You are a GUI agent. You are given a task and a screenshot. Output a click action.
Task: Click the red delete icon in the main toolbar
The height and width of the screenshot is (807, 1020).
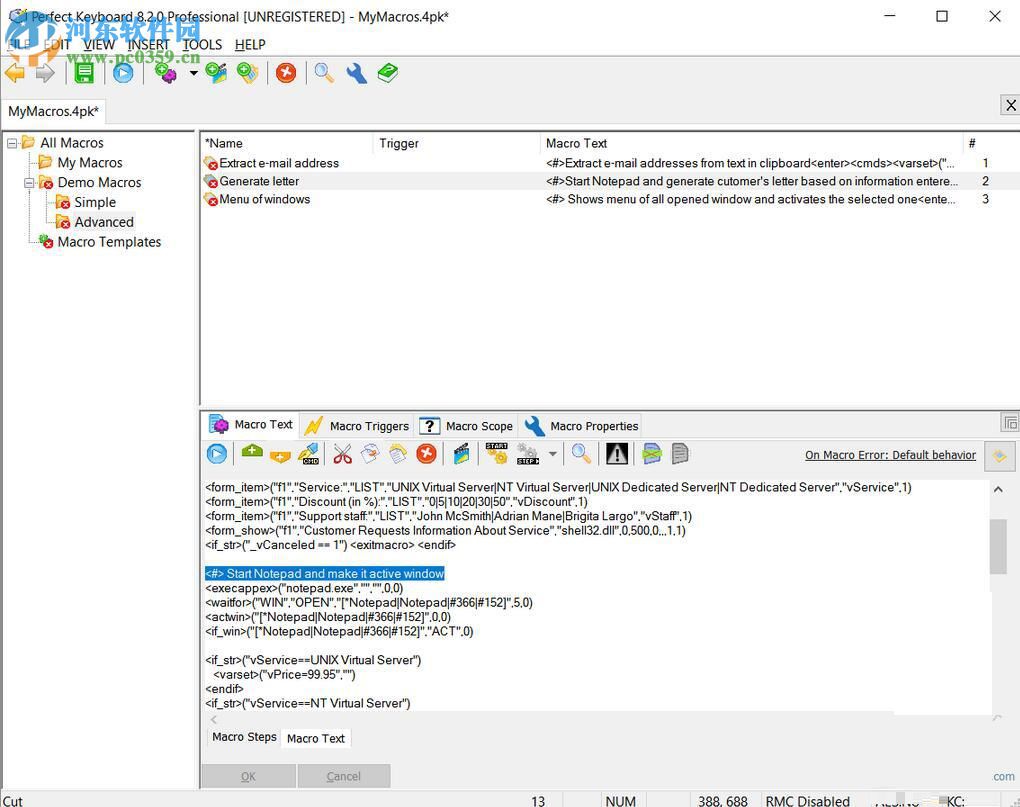[286, 73]
